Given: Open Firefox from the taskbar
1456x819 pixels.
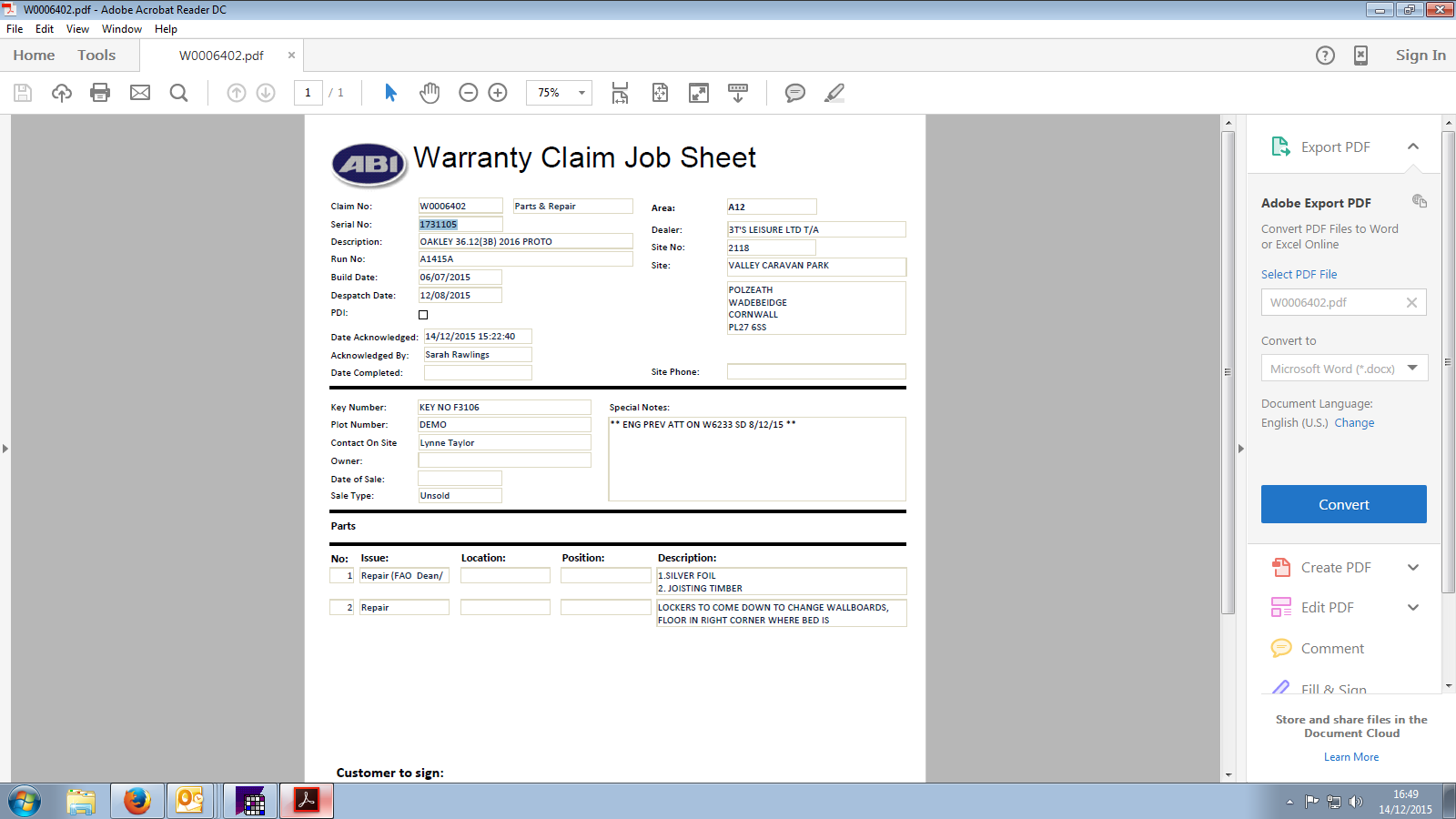Looking at the screenshot, I should pos(137,801).
